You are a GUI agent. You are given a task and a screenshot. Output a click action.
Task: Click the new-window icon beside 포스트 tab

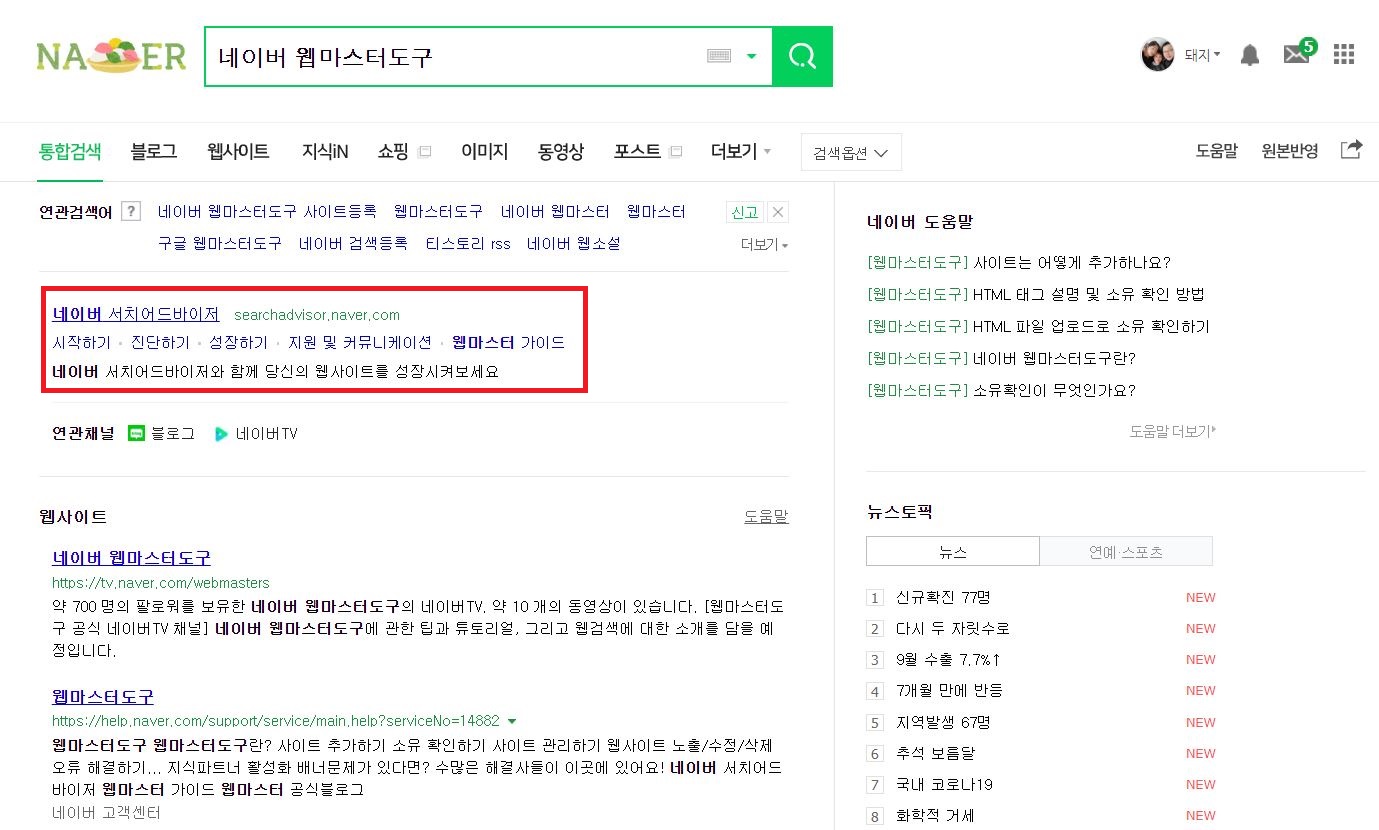click(676, 152)
